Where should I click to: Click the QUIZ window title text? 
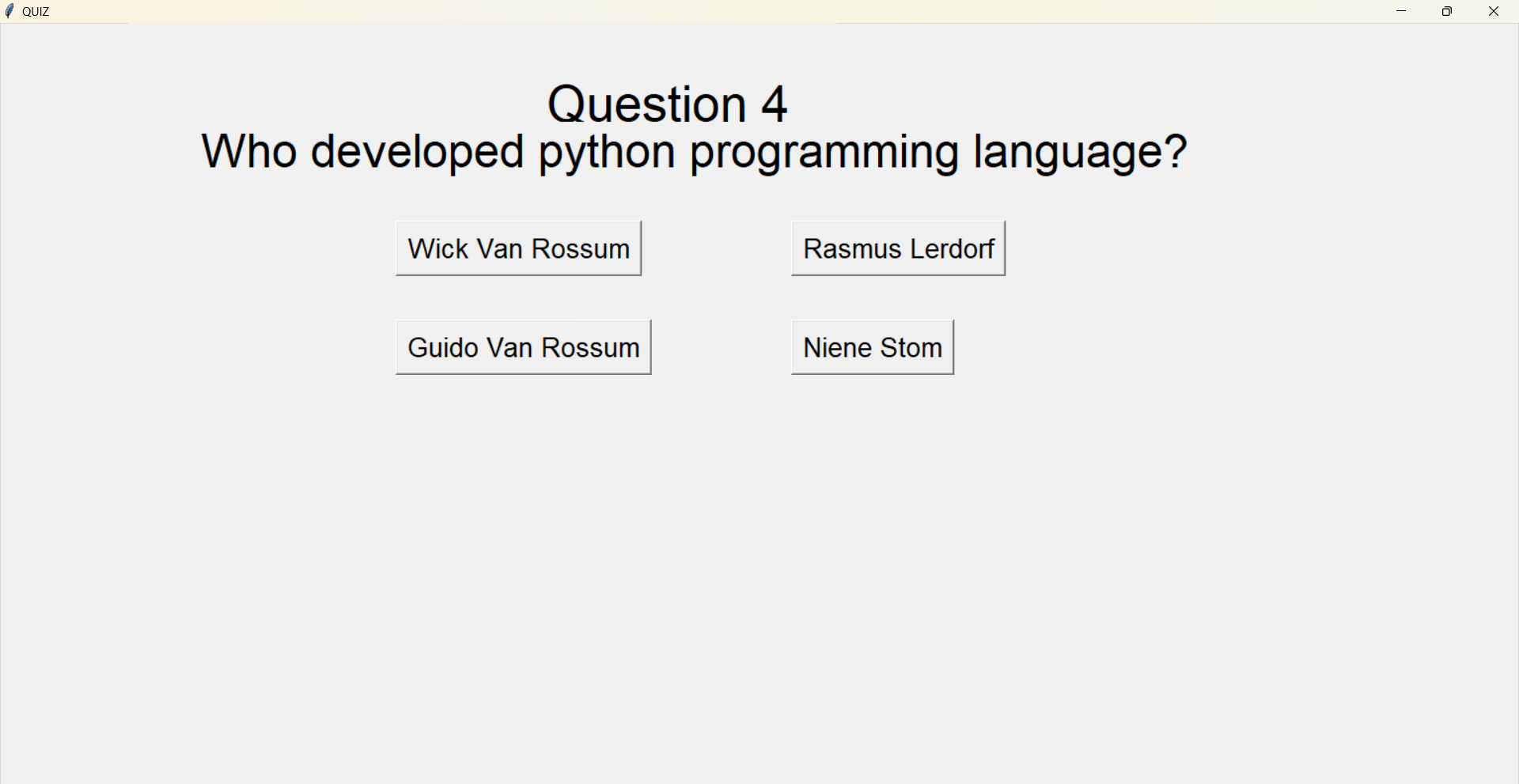(36, 12)
